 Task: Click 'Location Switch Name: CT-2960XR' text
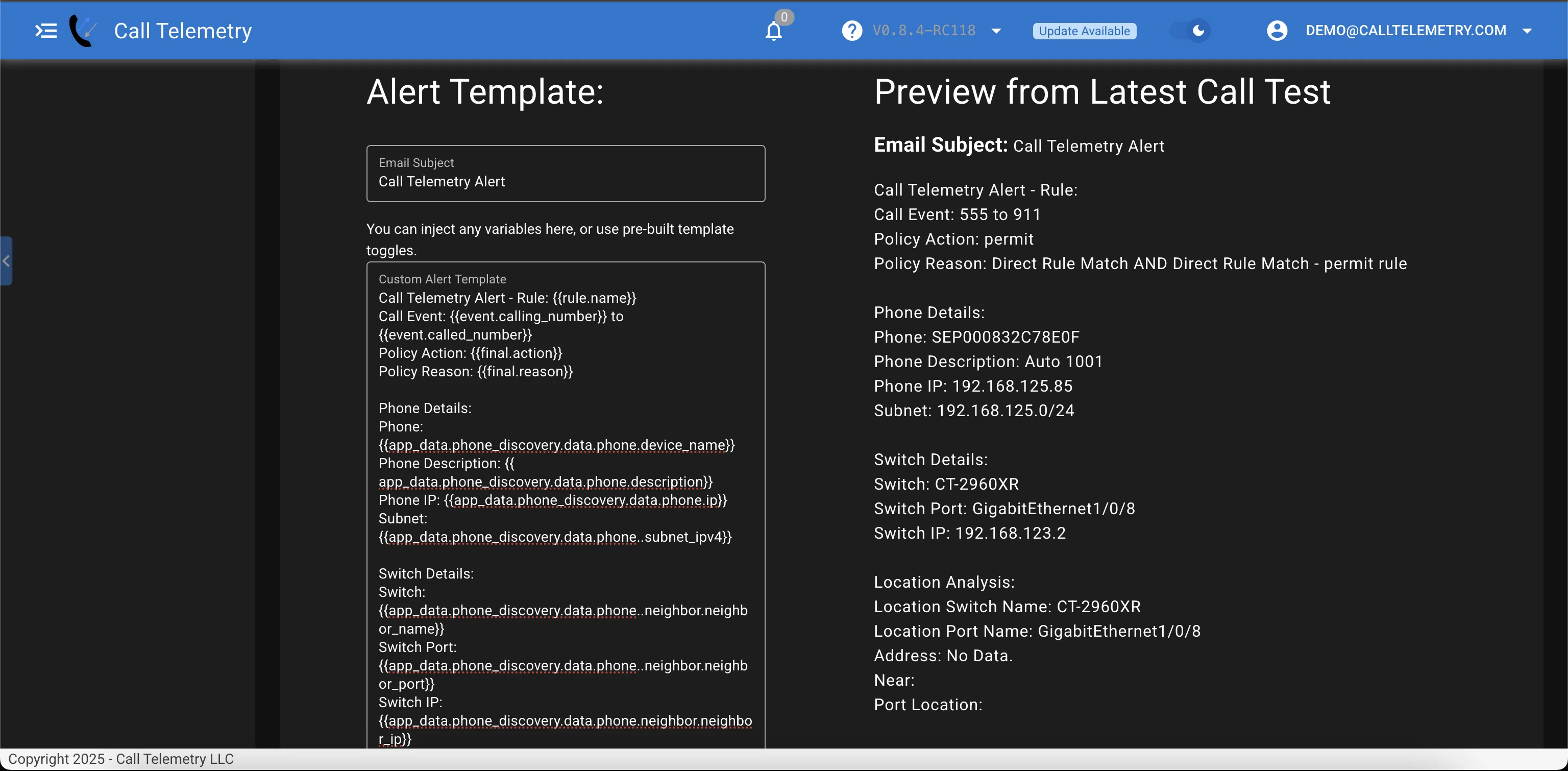(1008, 607)
